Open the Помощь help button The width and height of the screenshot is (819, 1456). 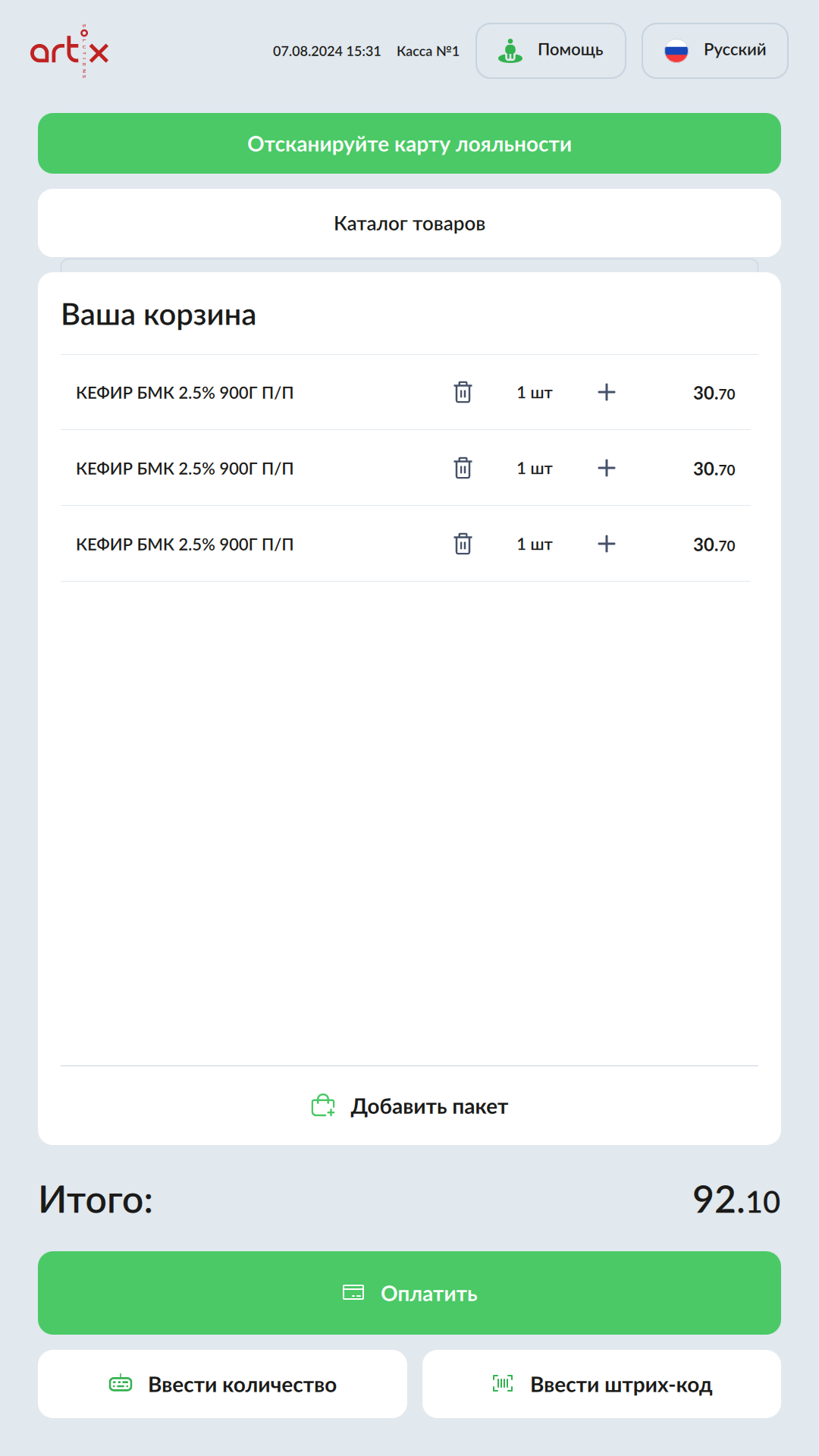(x=551, y=51)
